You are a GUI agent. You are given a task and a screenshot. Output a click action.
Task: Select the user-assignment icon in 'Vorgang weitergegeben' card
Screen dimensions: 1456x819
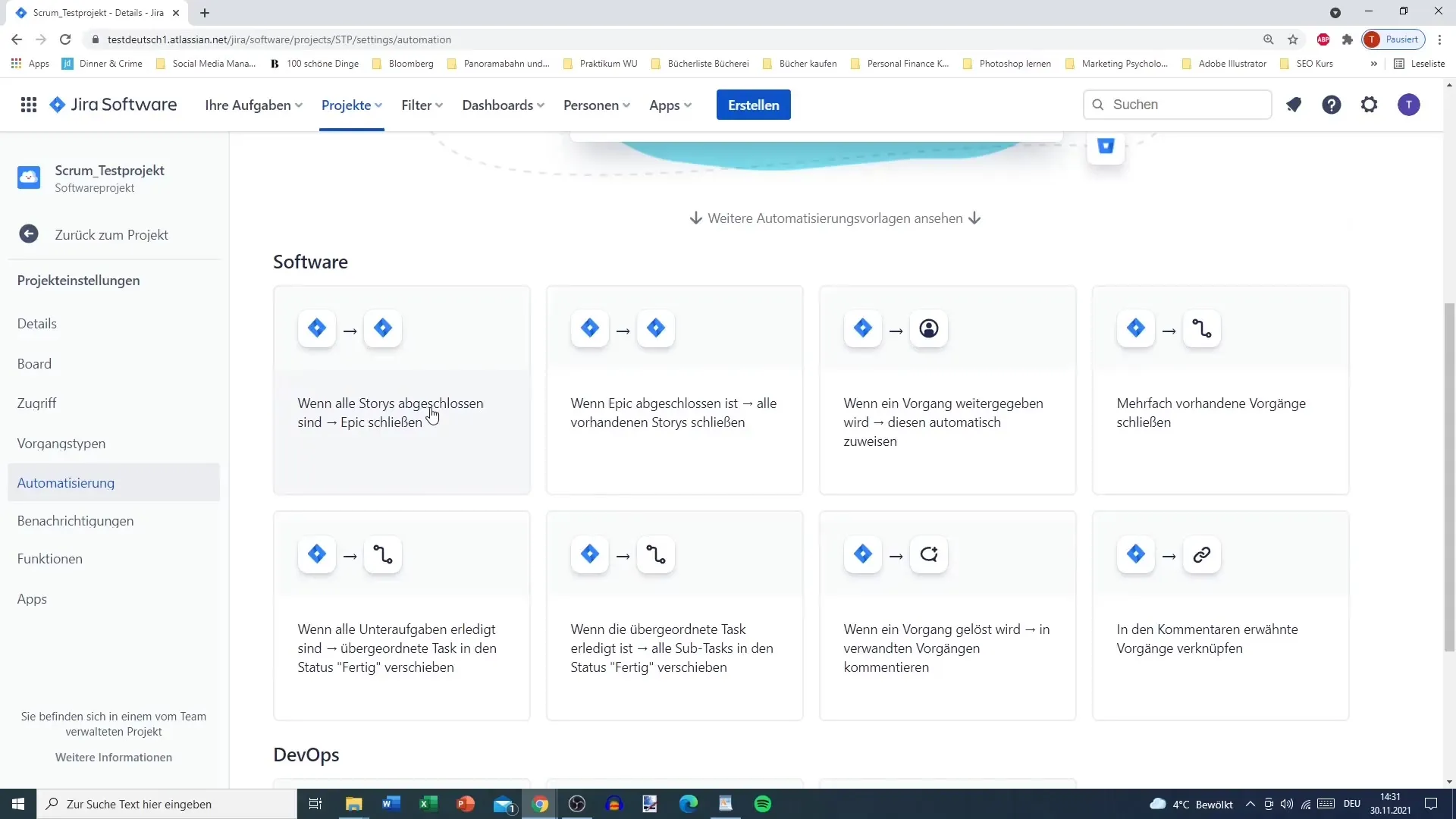tap(929, 328)
